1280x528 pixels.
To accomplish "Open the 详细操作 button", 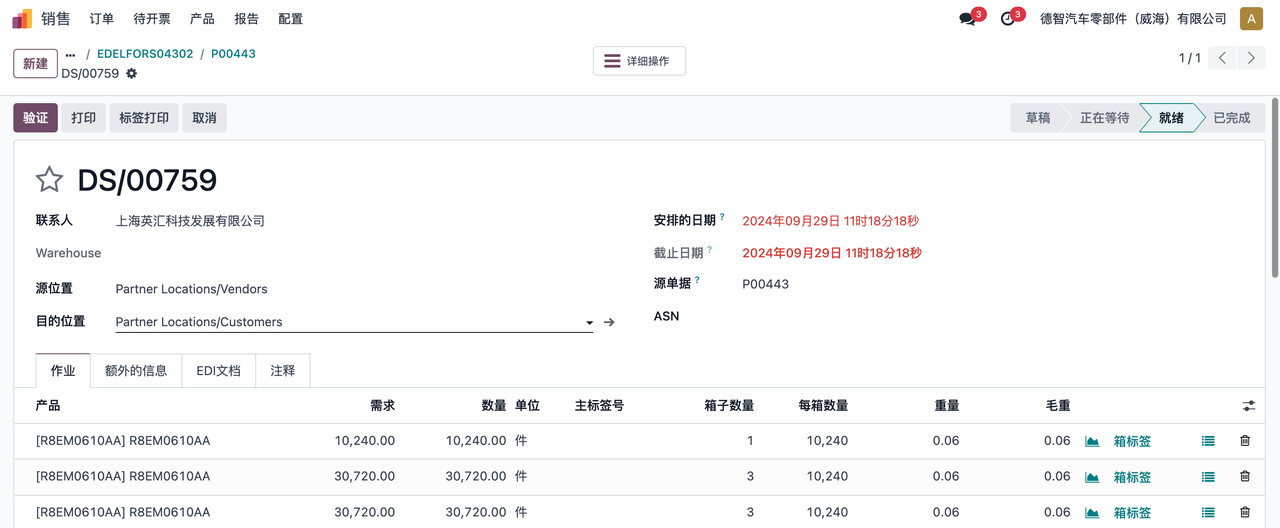I will click(x=639, y=61).
